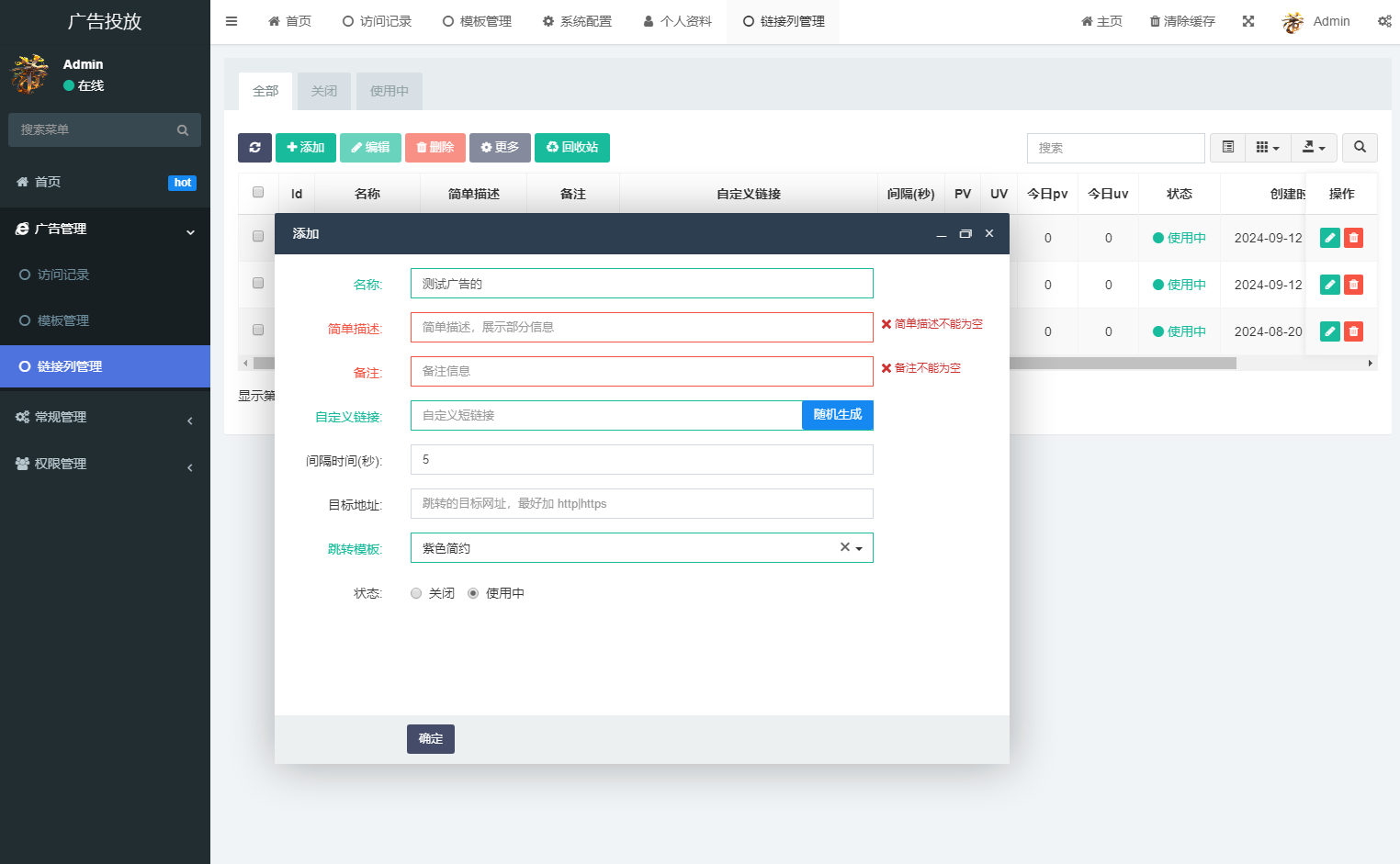Click the delete trash icon in third row

click(x=1353, y=331)
